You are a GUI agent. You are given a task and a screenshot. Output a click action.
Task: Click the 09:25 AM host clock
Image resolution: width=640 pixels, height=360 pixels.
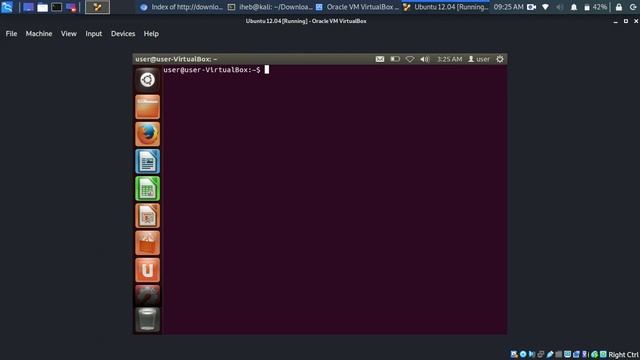[x=508, y=7]
